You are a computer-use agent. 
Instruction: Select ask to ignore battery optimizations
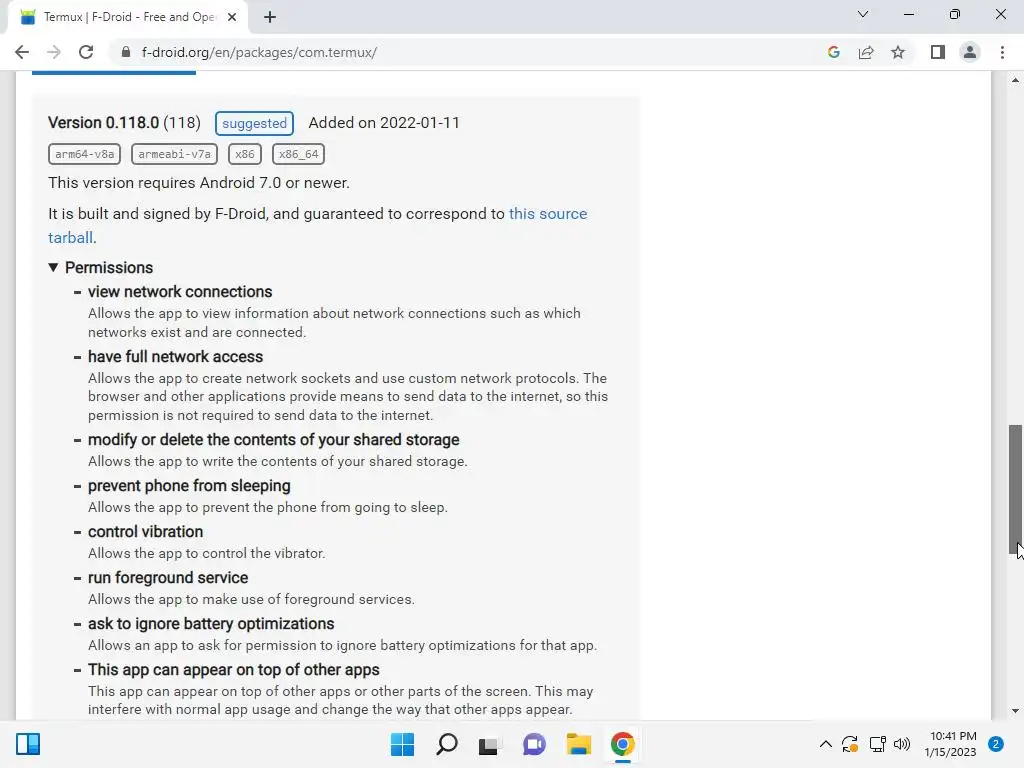point(211,624)
